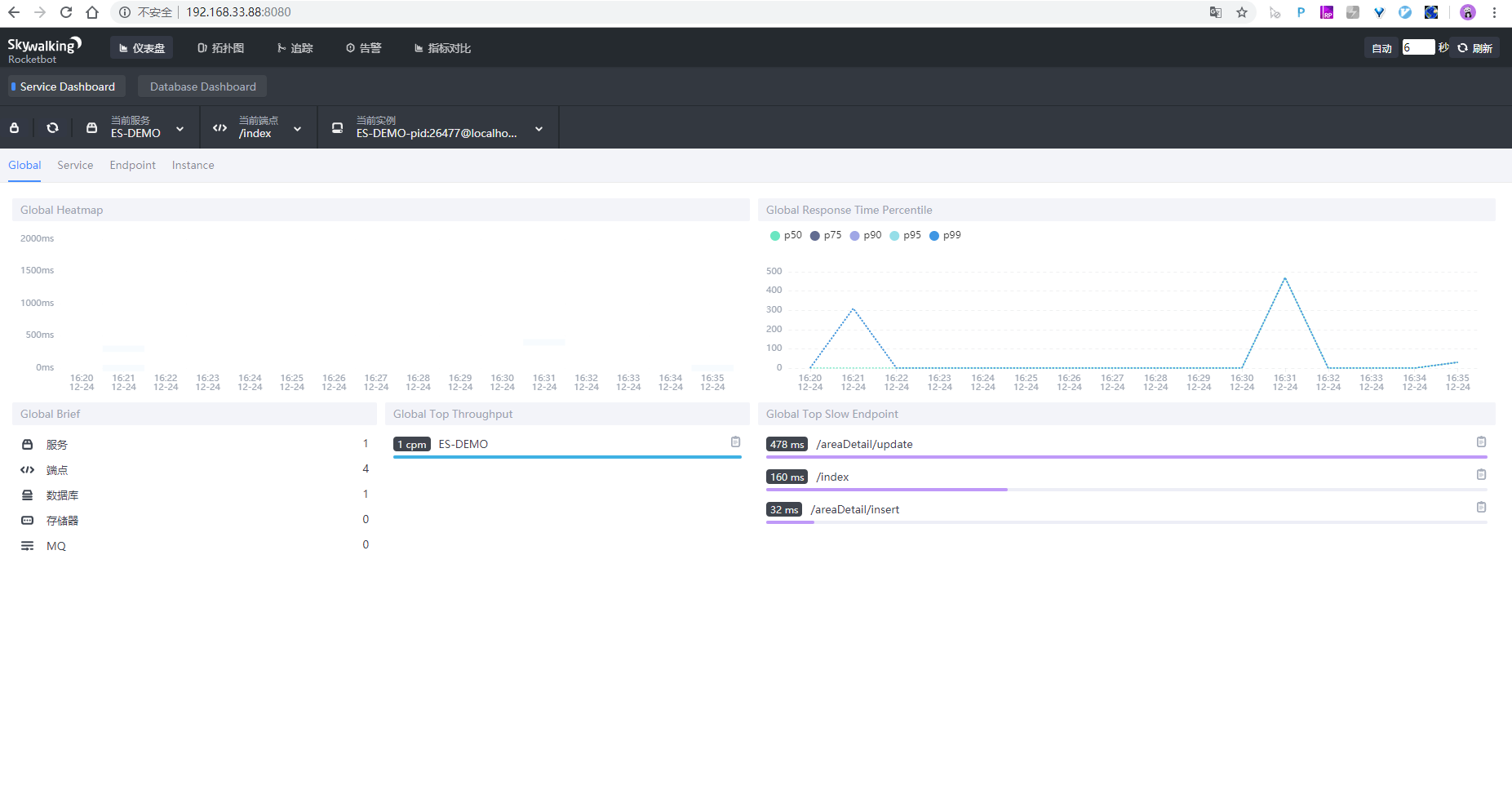Image resolution: width=1512 pixels, height=790 pixels.
Task: Open the Chrome three-dot menu
Action: click(1494, 12)
